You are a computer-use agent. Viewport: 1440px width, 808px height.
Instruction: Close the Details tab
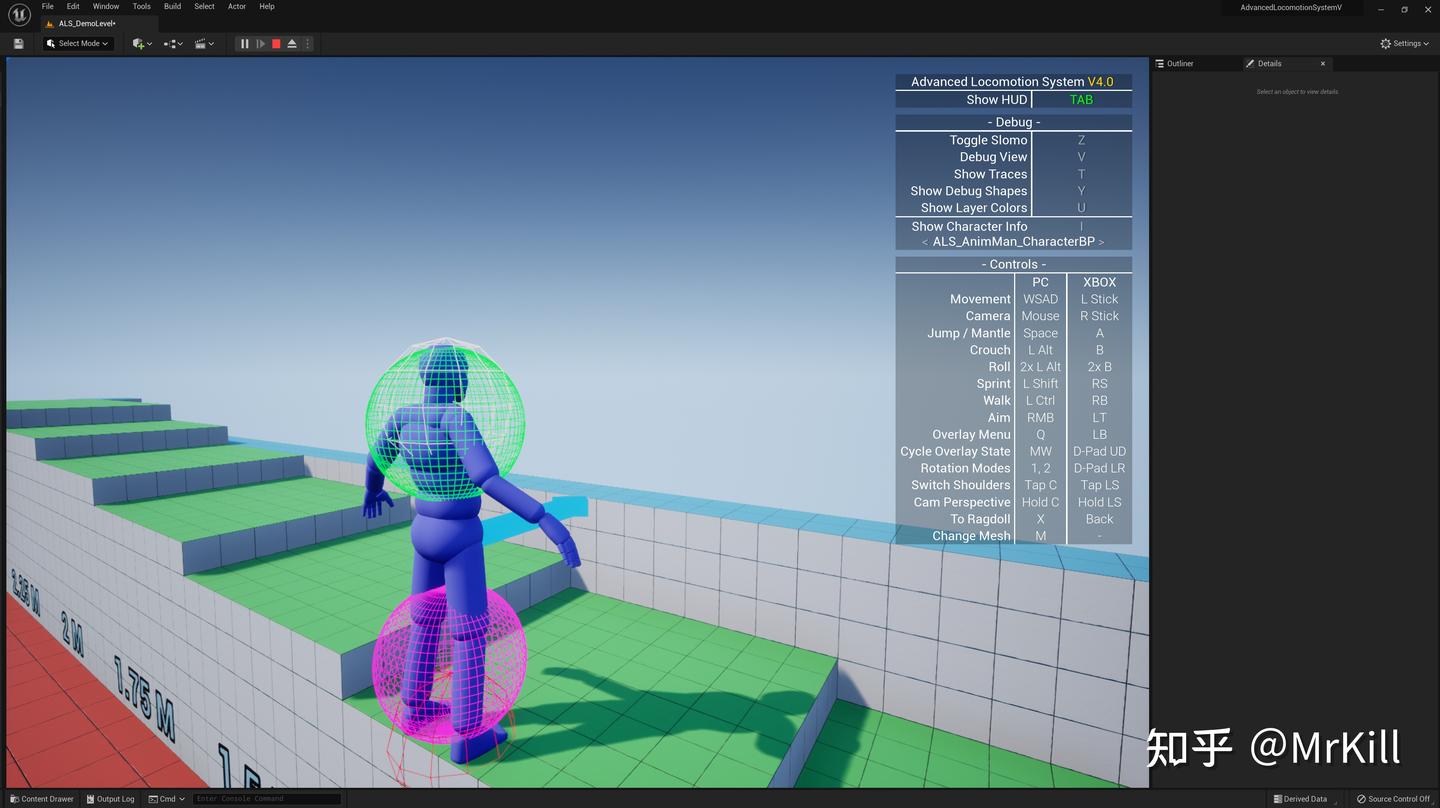click(1323, 63)
